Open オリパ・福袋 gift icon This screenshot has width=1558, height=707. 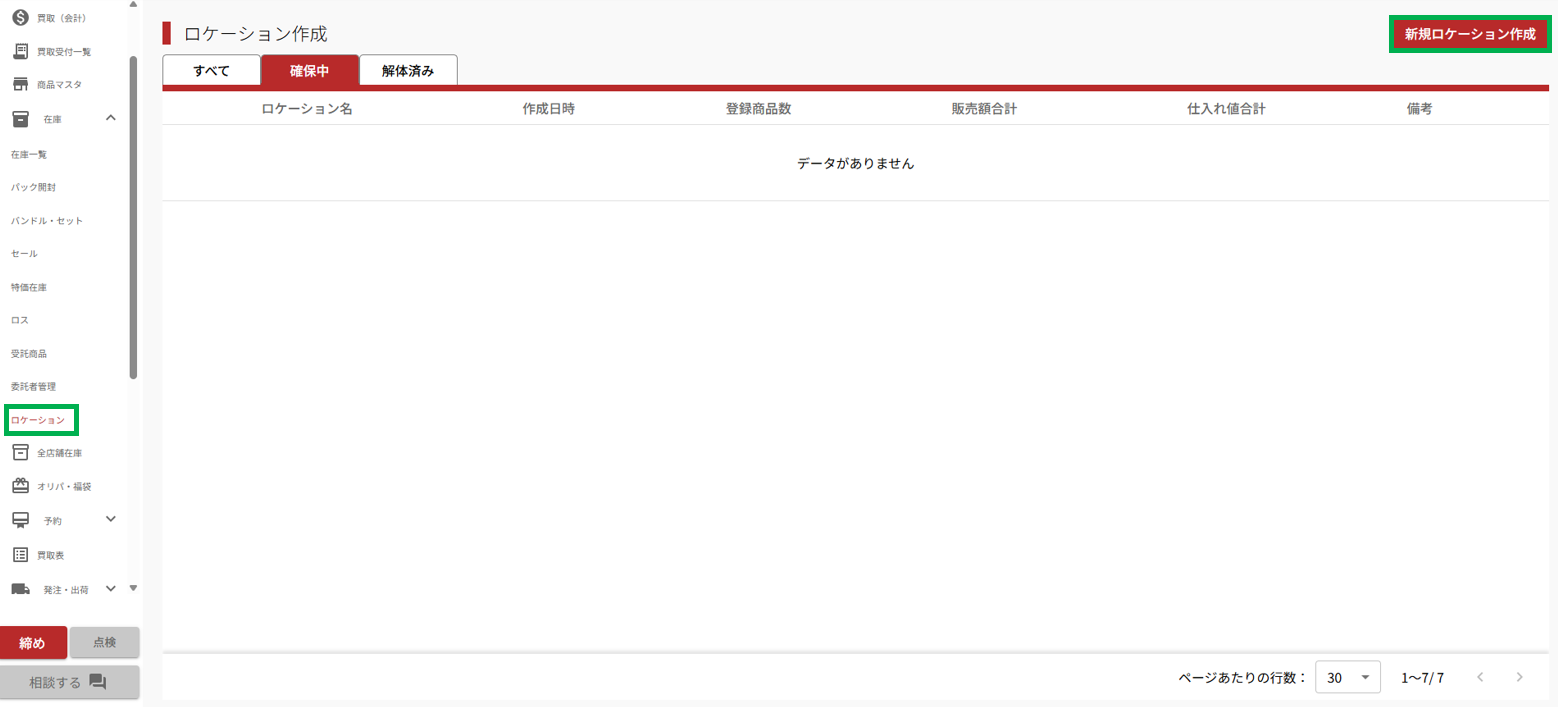pyautogui.click(x=20, y=486)
